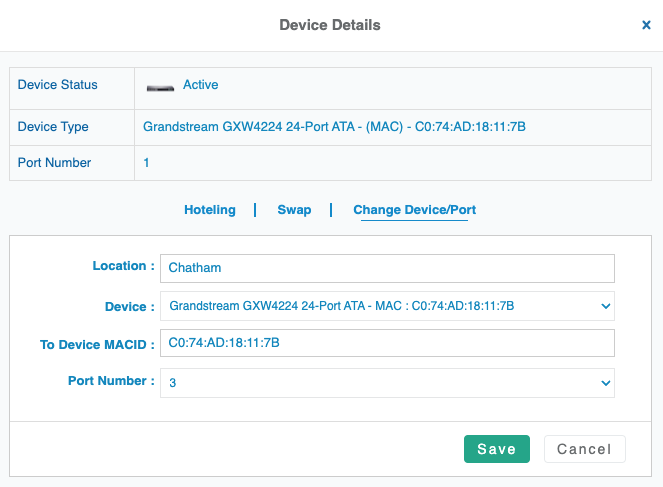
Task: Expand the Port Number dropdown showing 3
Action: 380,382
